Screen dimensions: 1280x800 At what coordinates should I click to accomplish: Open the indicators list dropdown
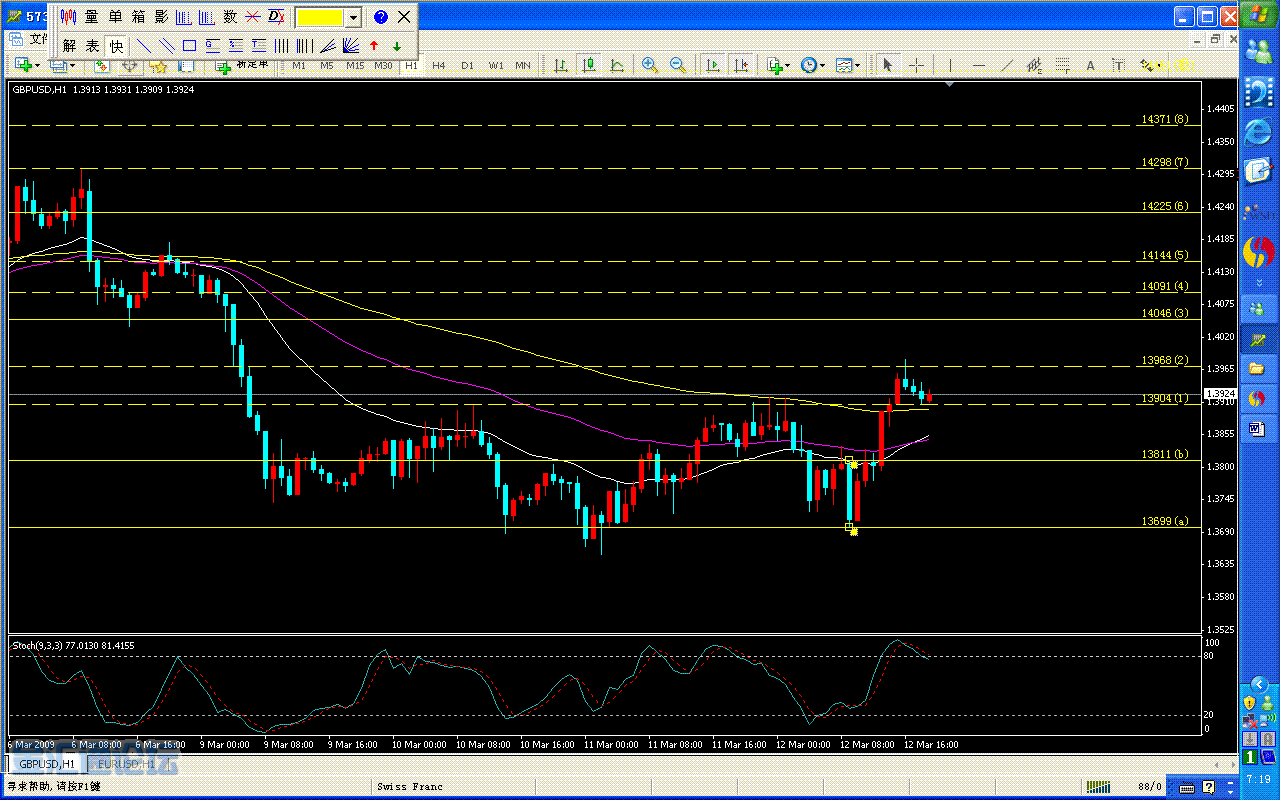[778, 66]
